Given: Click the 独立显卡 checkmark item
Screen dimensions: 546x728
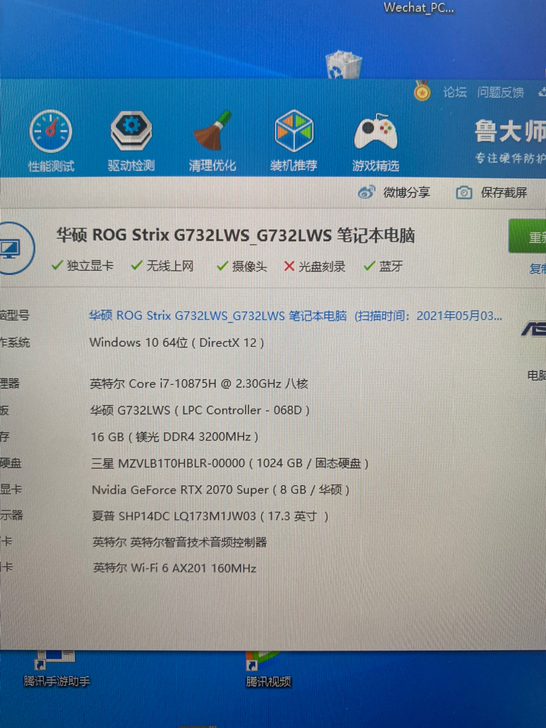Looking at the screenshot, I should click(x=82, y=266).
